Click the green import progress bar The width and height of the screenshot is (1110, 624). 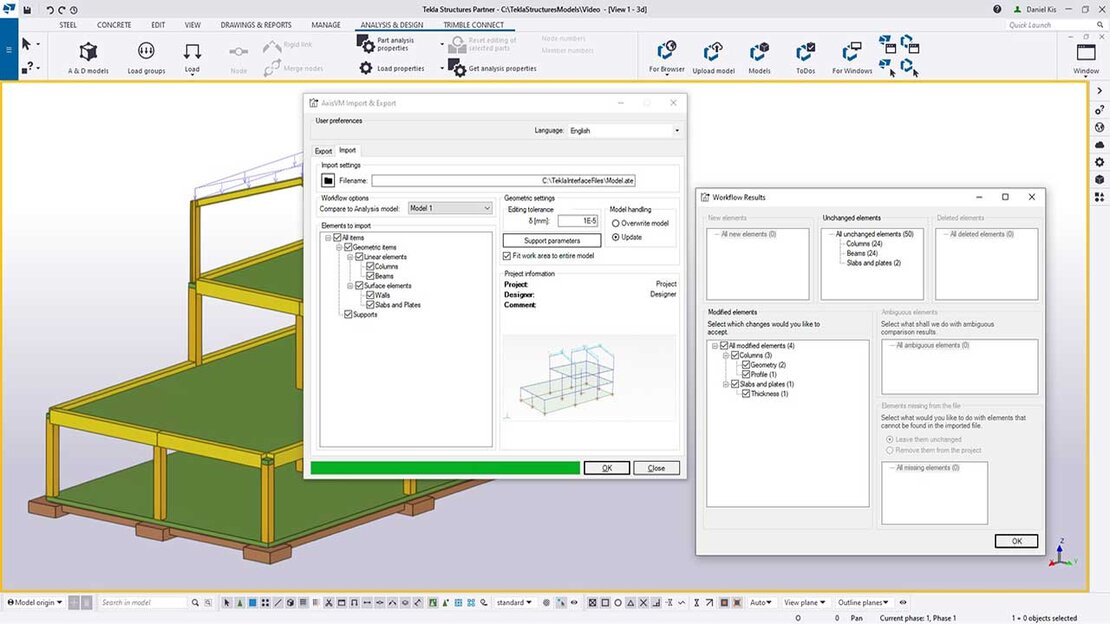pos(445,467)
